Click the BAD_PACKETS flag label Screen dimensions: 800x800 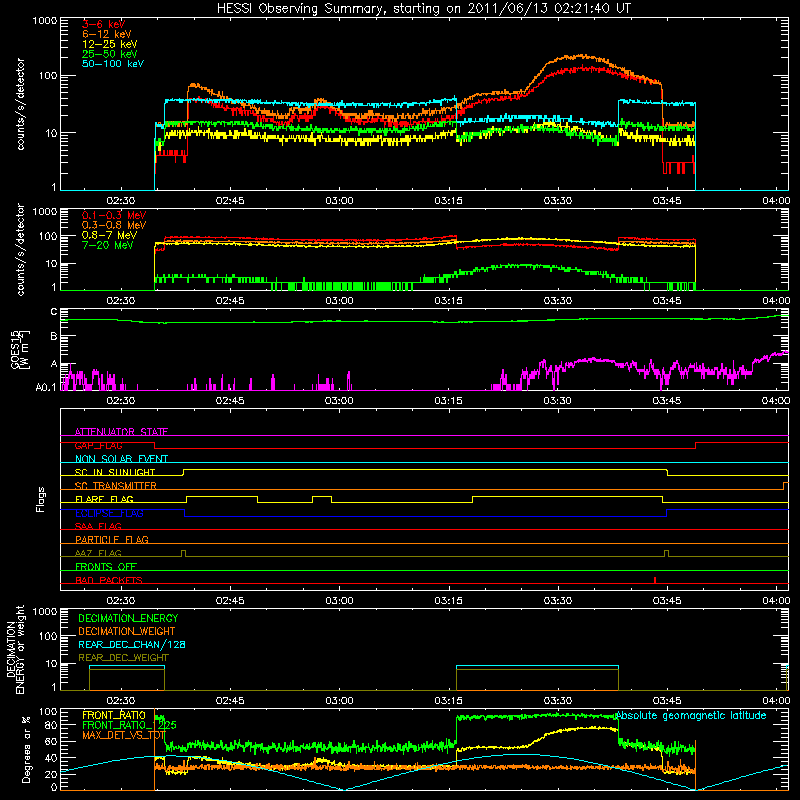point(109,580)
